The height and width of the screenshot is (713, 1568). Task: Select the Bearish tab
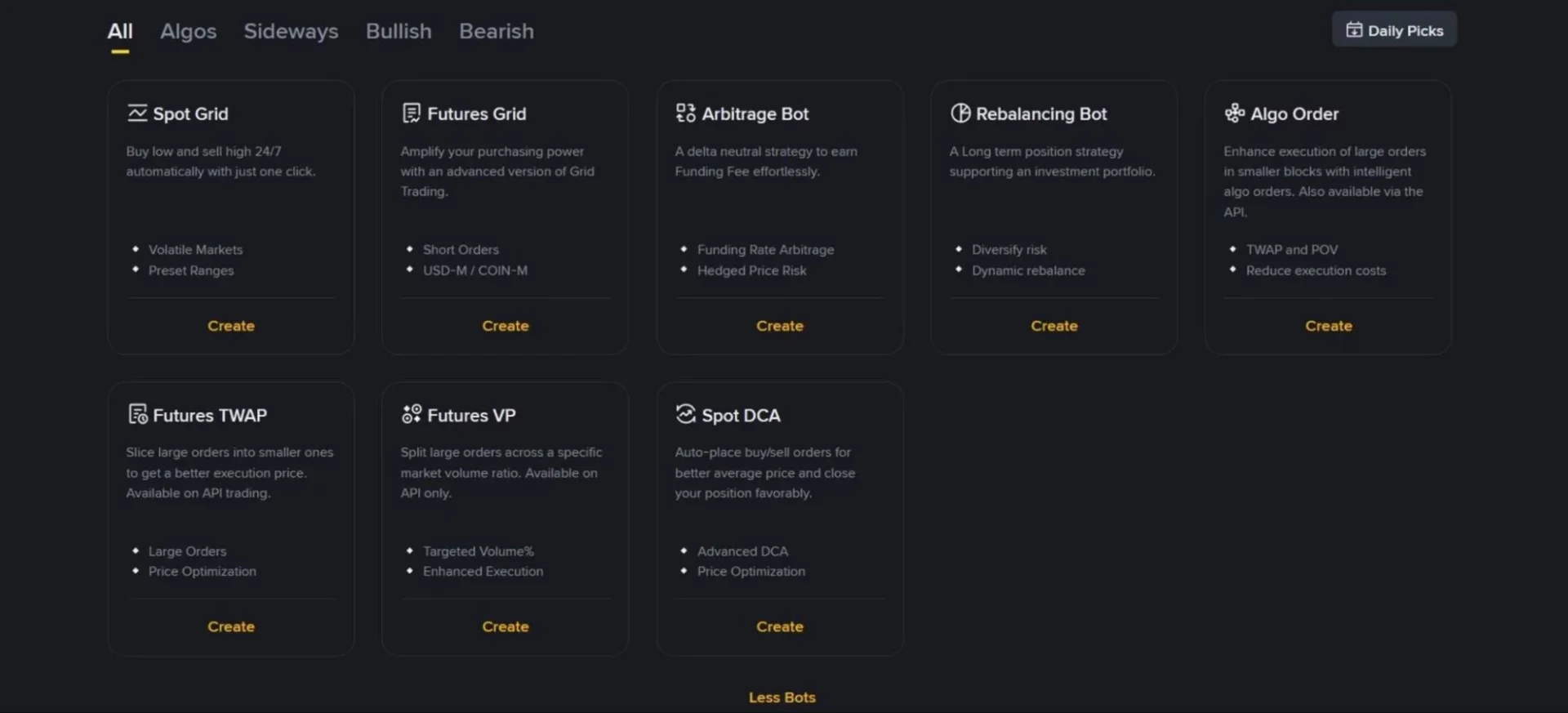pos(497,31)
